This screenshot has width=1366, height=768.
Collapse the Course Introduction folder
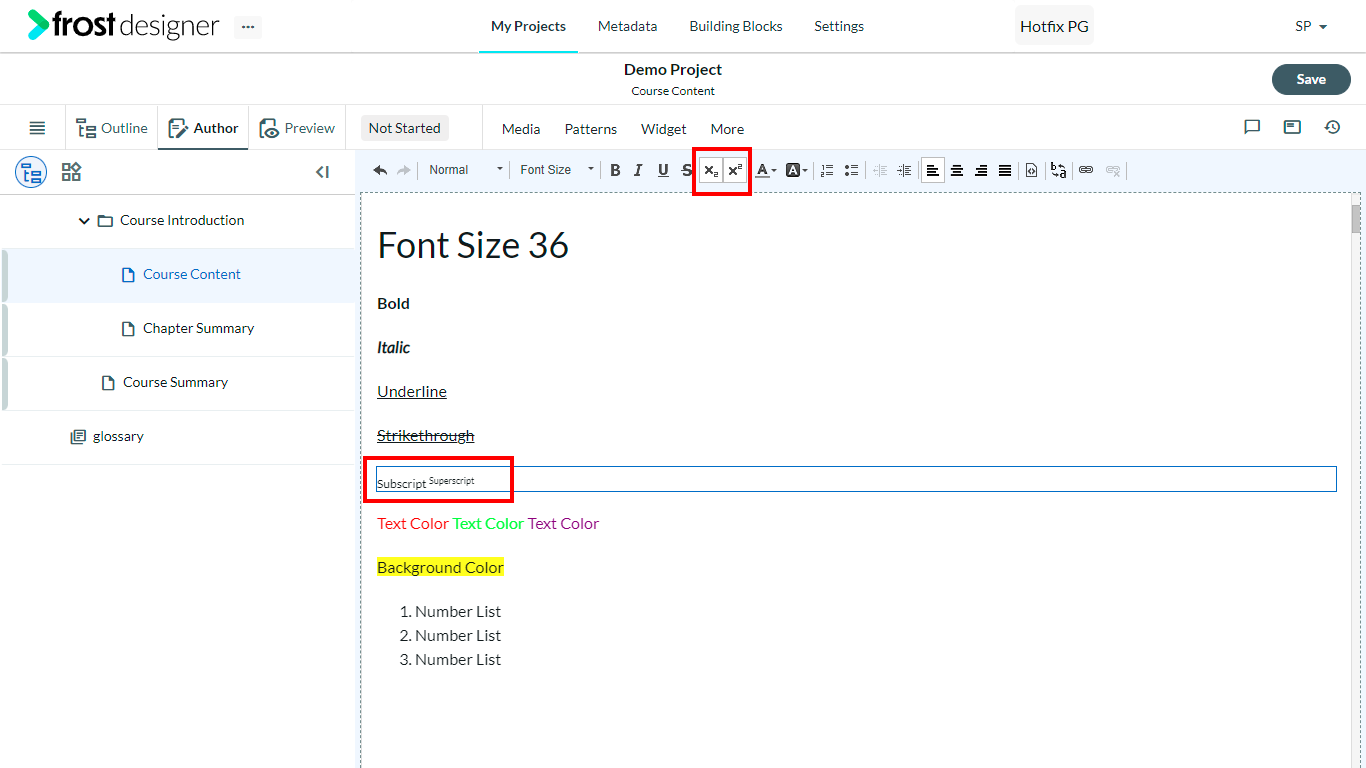(x=84, y=220)
